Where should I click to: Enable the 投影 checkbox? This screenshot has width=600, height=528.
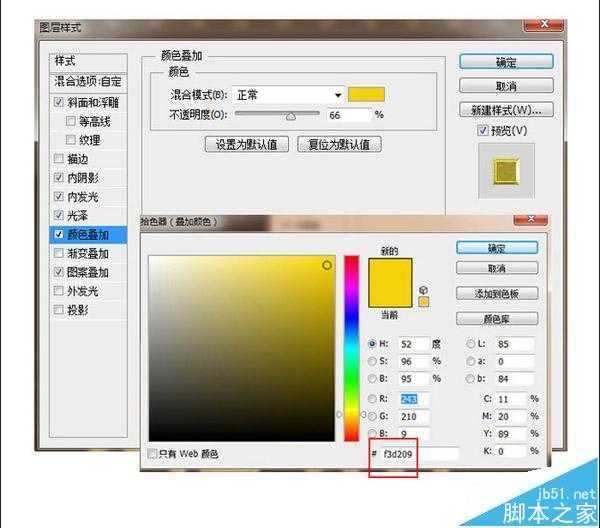(x=59, y=310)
